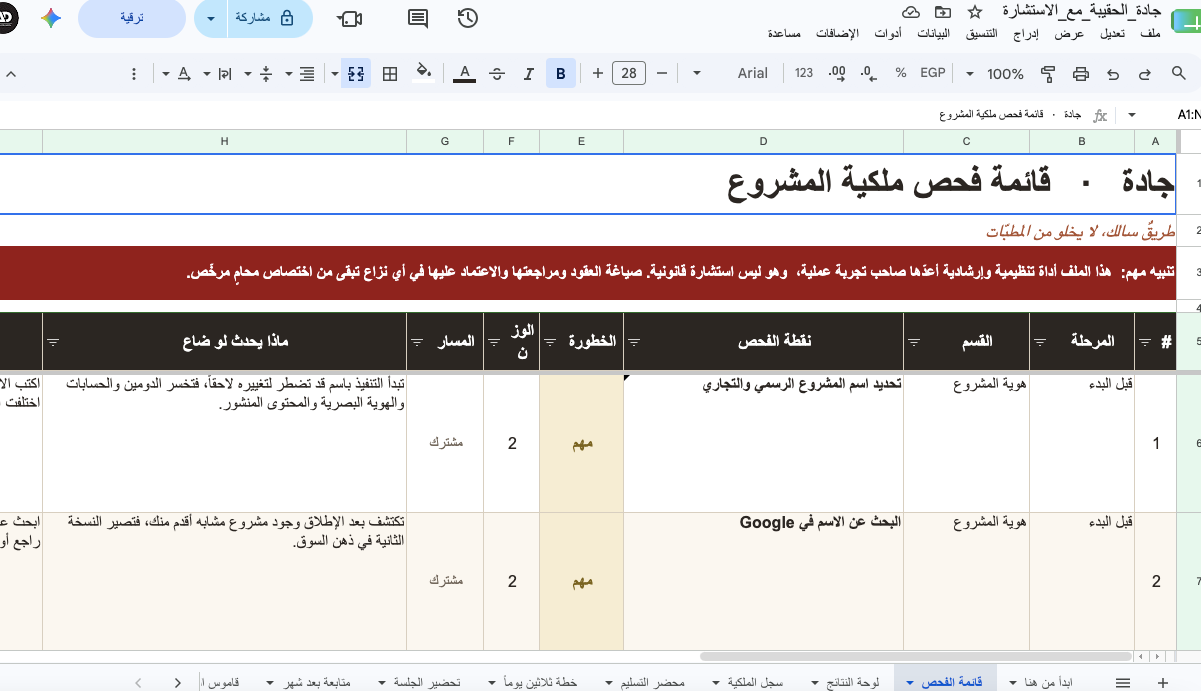Open the الإضافات (Extensions) menu
Image resolution: width=1201 pixels, height=691 pixels.
tap(838, 34)
